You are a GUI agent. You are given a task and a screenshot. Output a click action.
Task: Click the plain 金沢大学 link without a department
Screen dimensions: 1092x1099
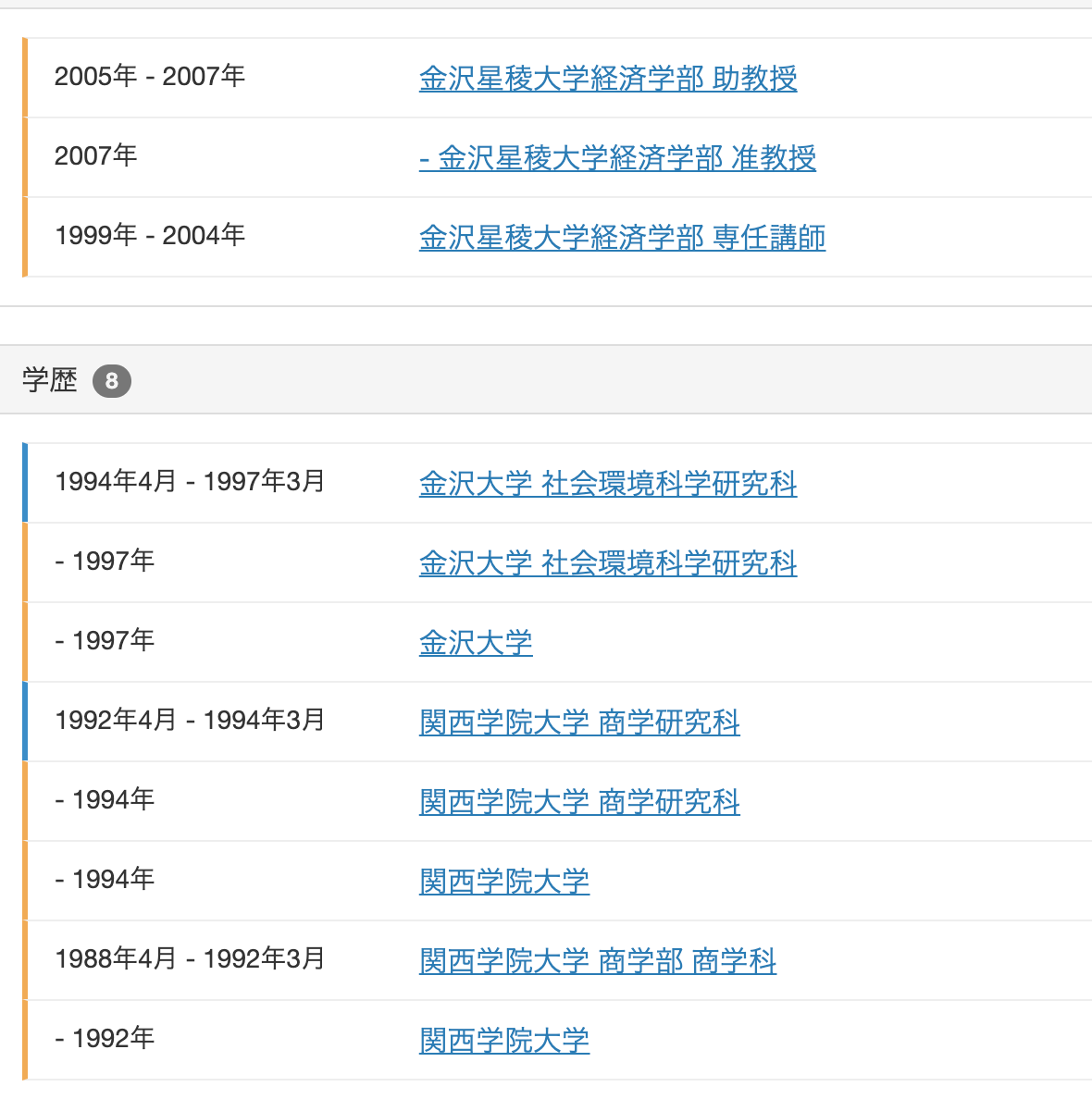coord(477,642)
